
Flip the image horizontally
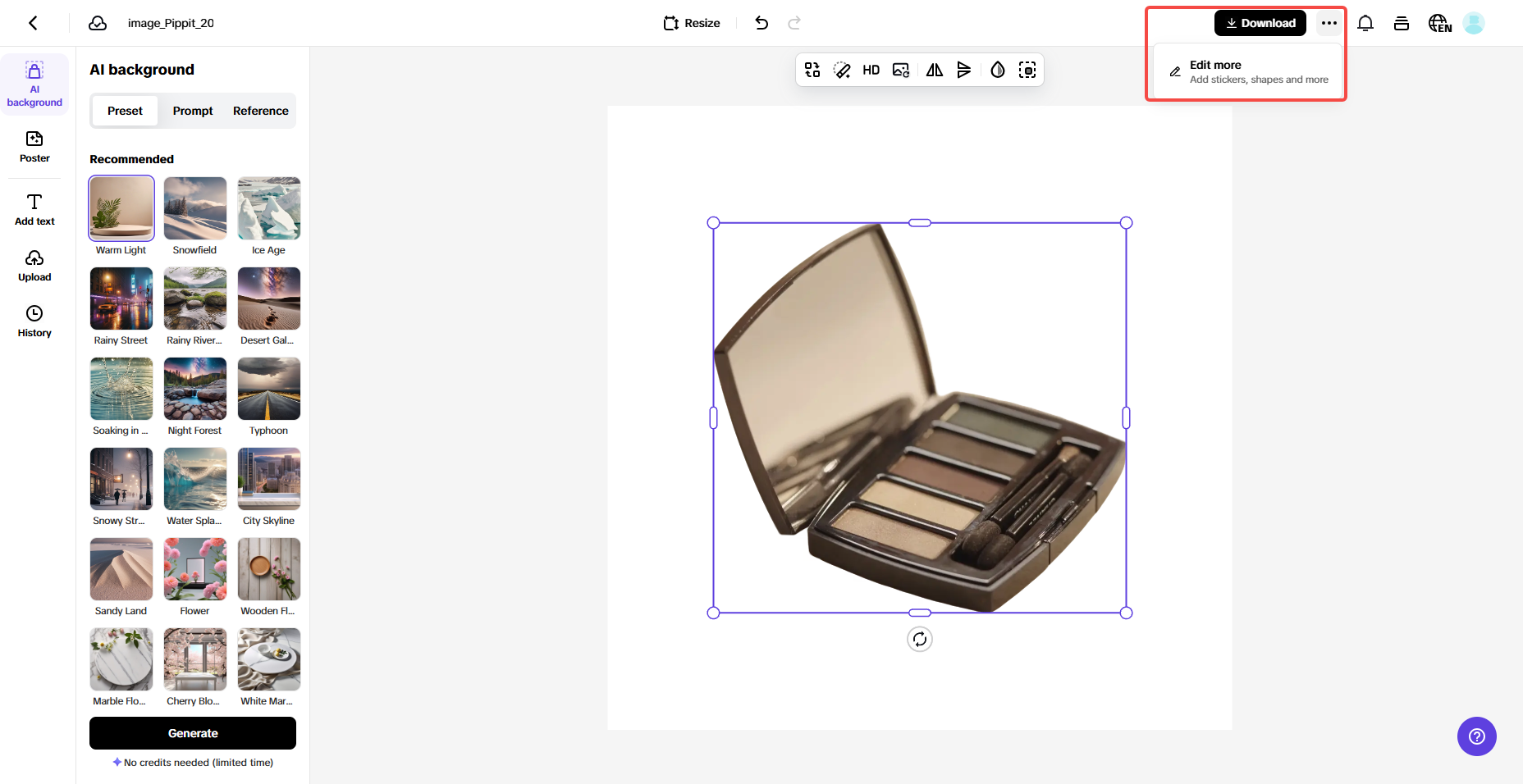[x=935, y=70]
